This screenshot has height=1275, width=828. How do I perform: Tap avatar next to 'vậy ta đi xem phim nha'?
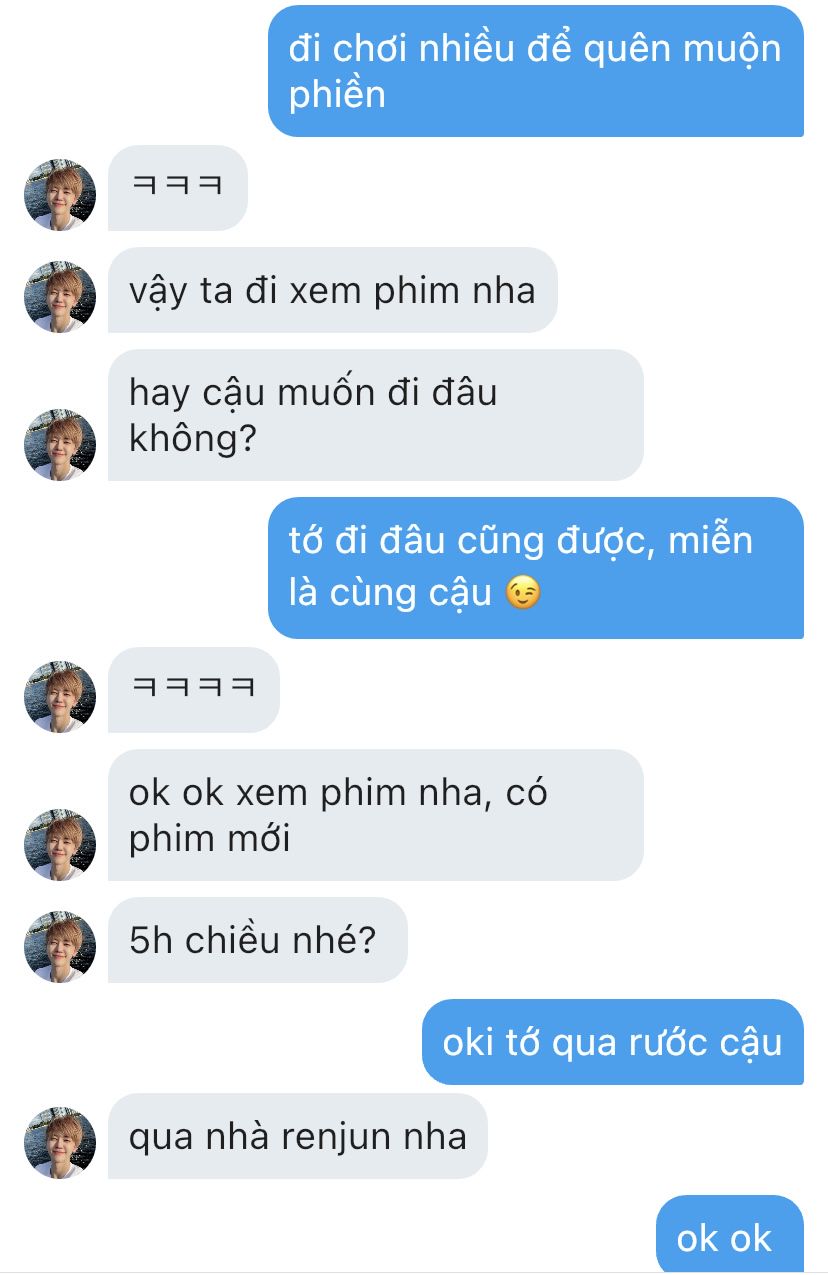60,296
